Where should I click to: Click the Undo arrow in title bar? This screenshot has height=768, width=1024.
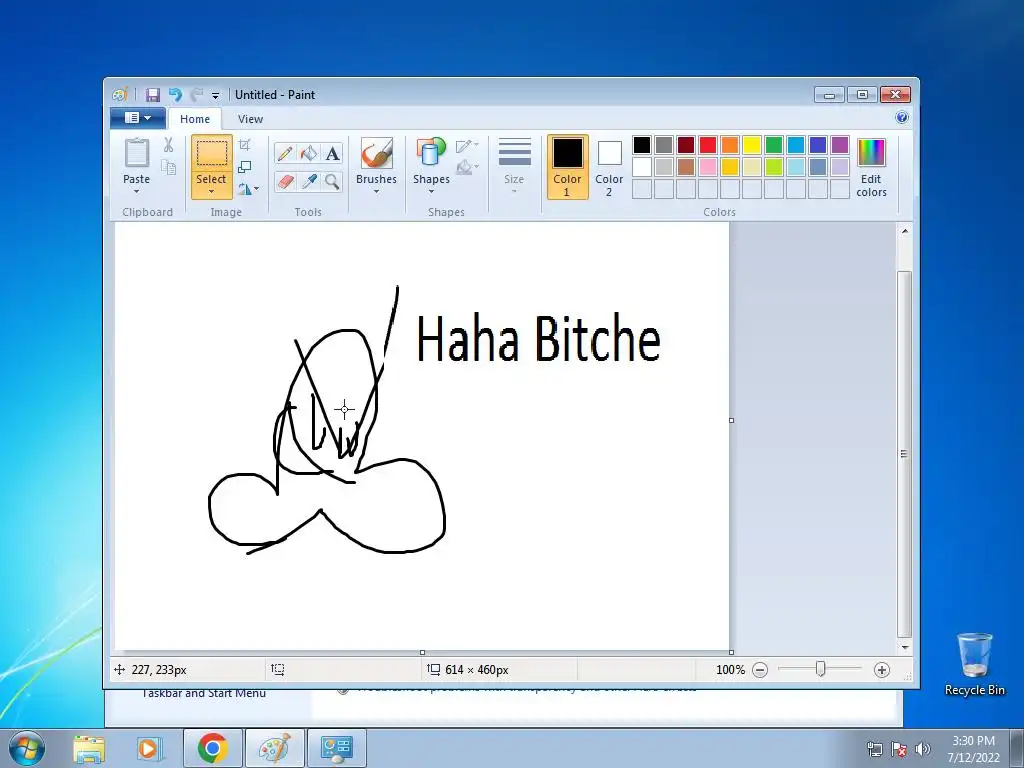175,95
